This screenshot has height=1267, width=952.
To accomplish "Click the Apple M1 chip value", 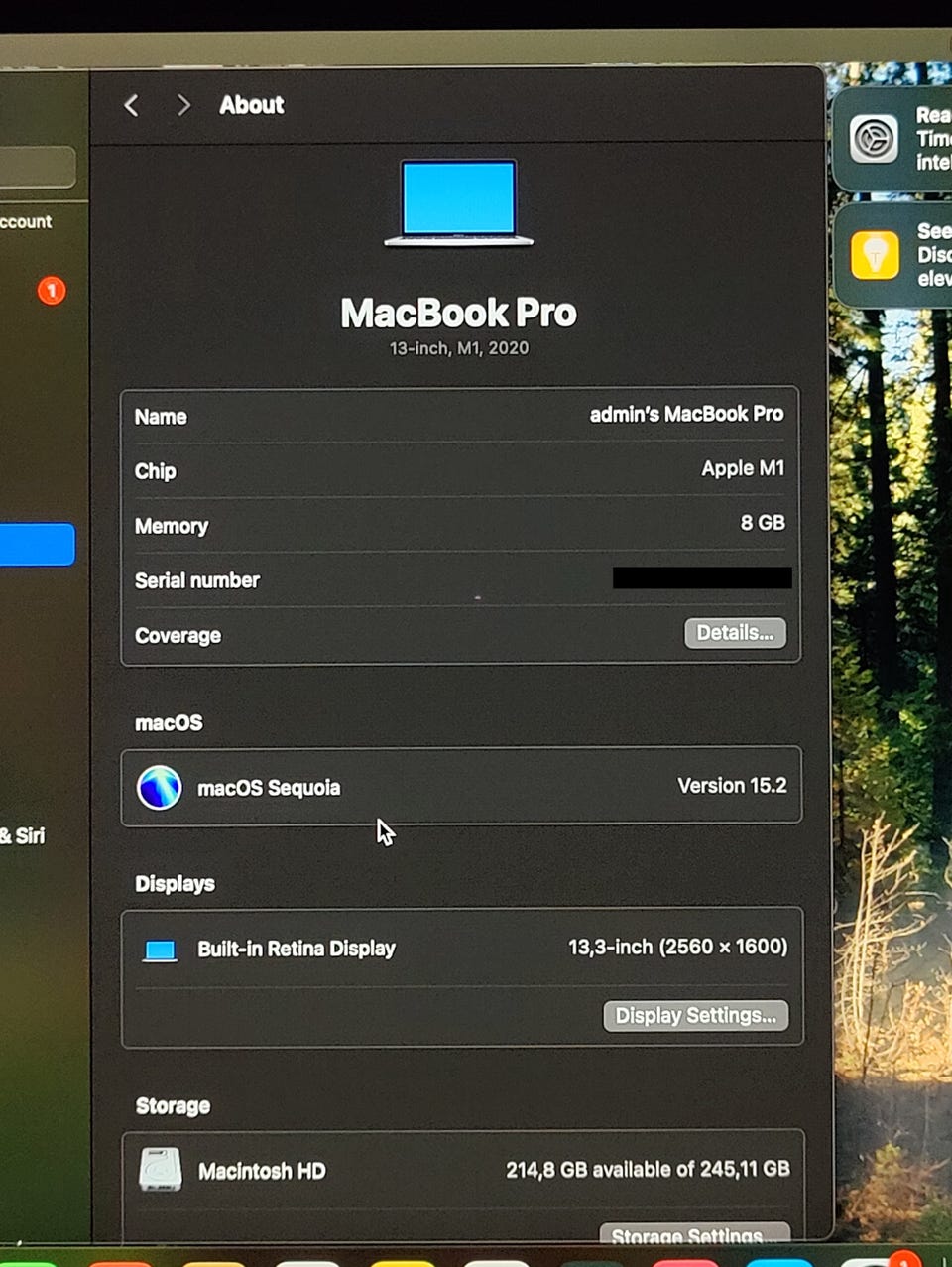I will (743, 468).
